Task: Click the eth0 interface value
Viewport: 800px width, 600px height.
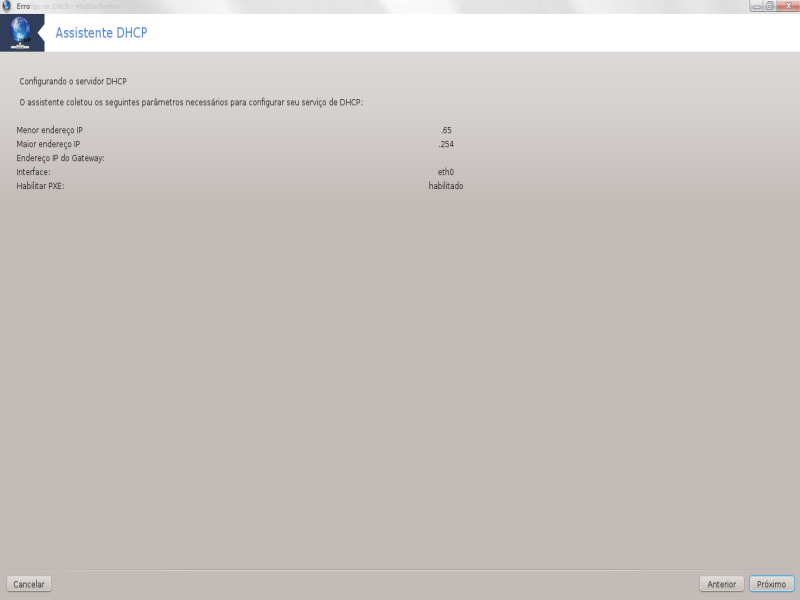Action: coord(446,172)
